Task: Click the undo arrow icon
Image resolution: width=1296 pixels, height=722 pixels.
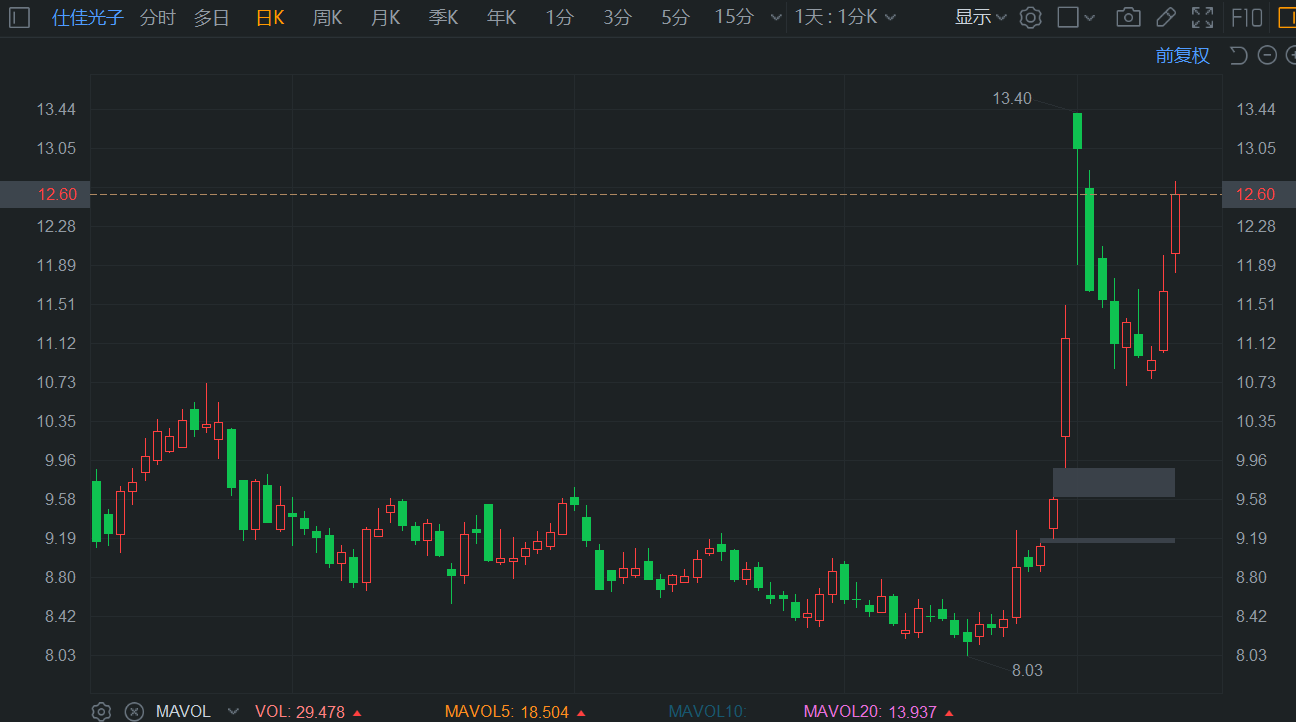Action: (1238, 55)
